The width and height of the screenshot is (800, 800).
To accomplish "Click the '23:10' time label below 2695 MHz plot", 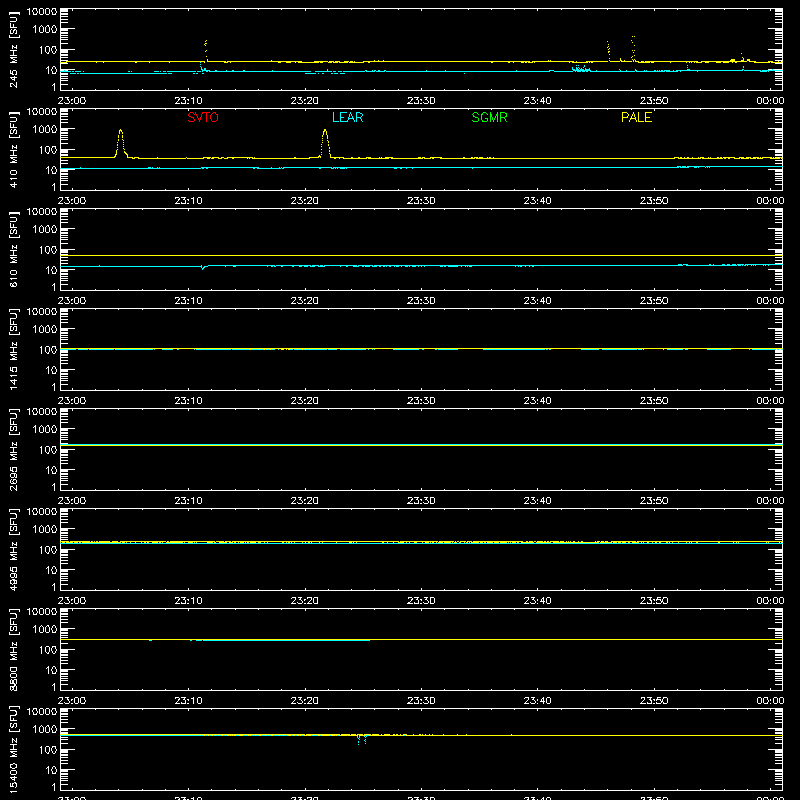I will (188, 501).
